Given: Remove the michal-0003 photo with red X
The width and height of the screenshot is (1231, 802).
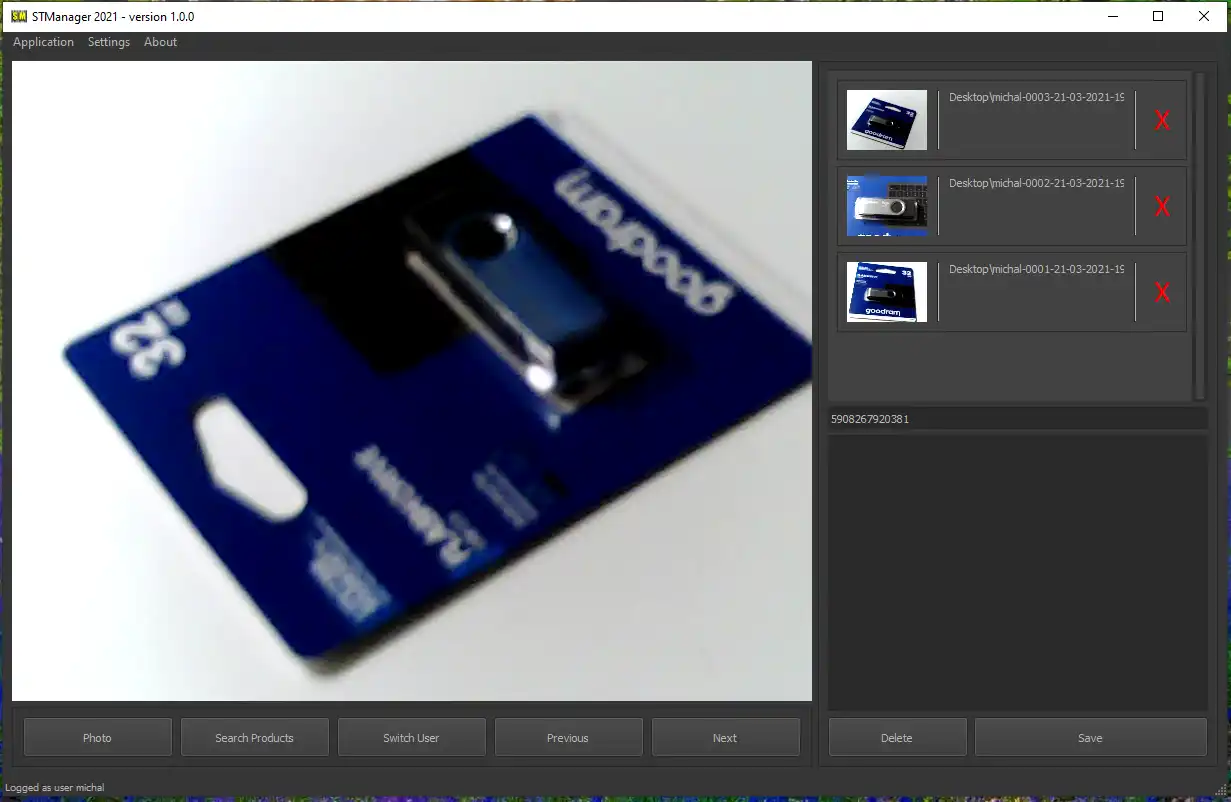Looking at the screenshot, I should [1162, 121].
